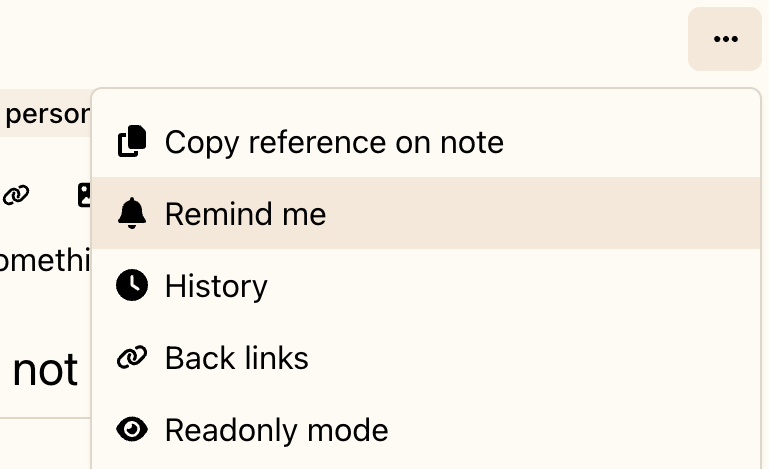Open the three-dot more options menu
The height and width of the screenshot is (469, 769).
point(725,39)
